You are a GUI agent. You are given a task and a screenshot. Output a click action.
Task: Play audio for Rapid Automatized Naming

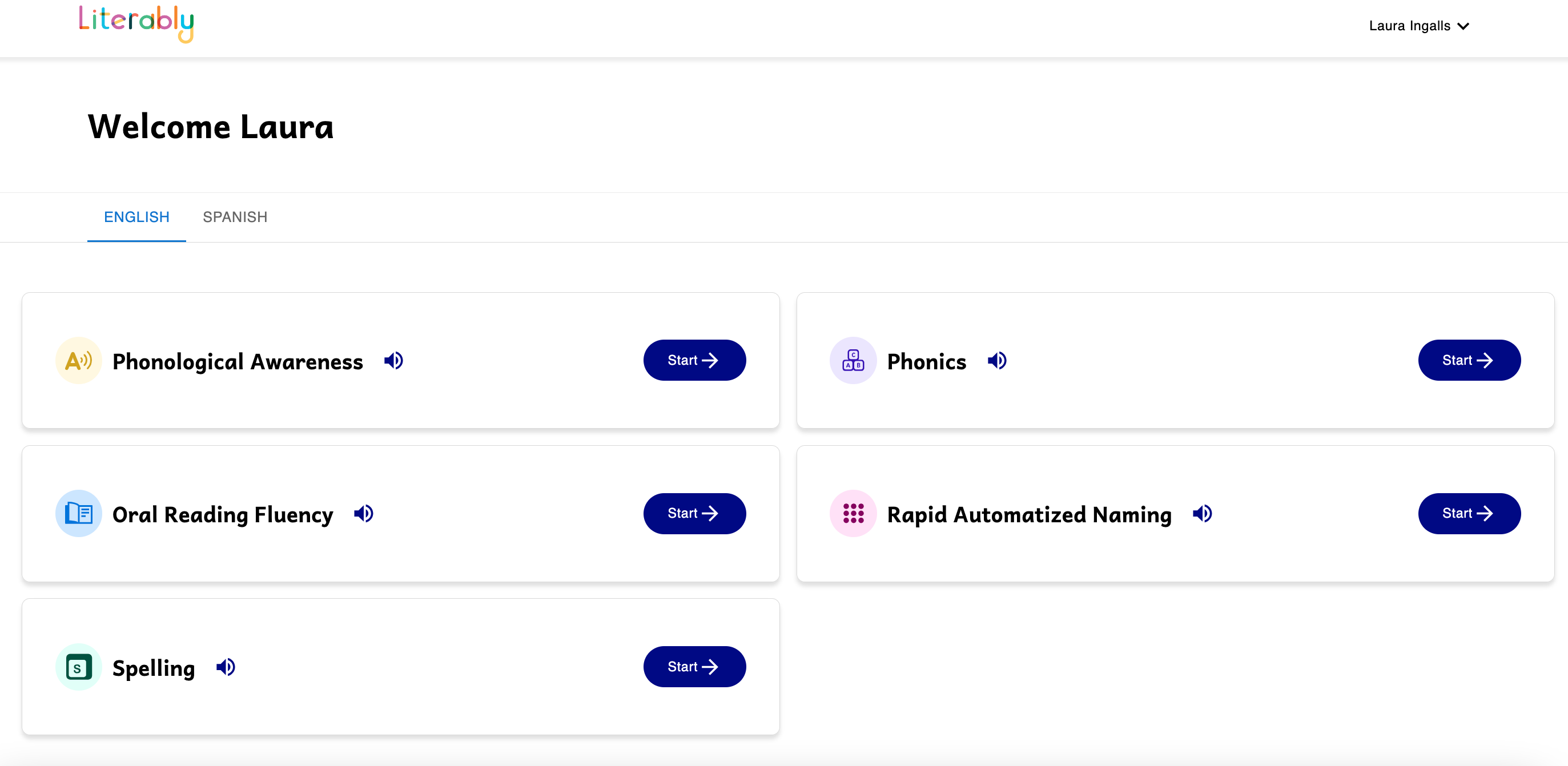(x=1201, y=514)
